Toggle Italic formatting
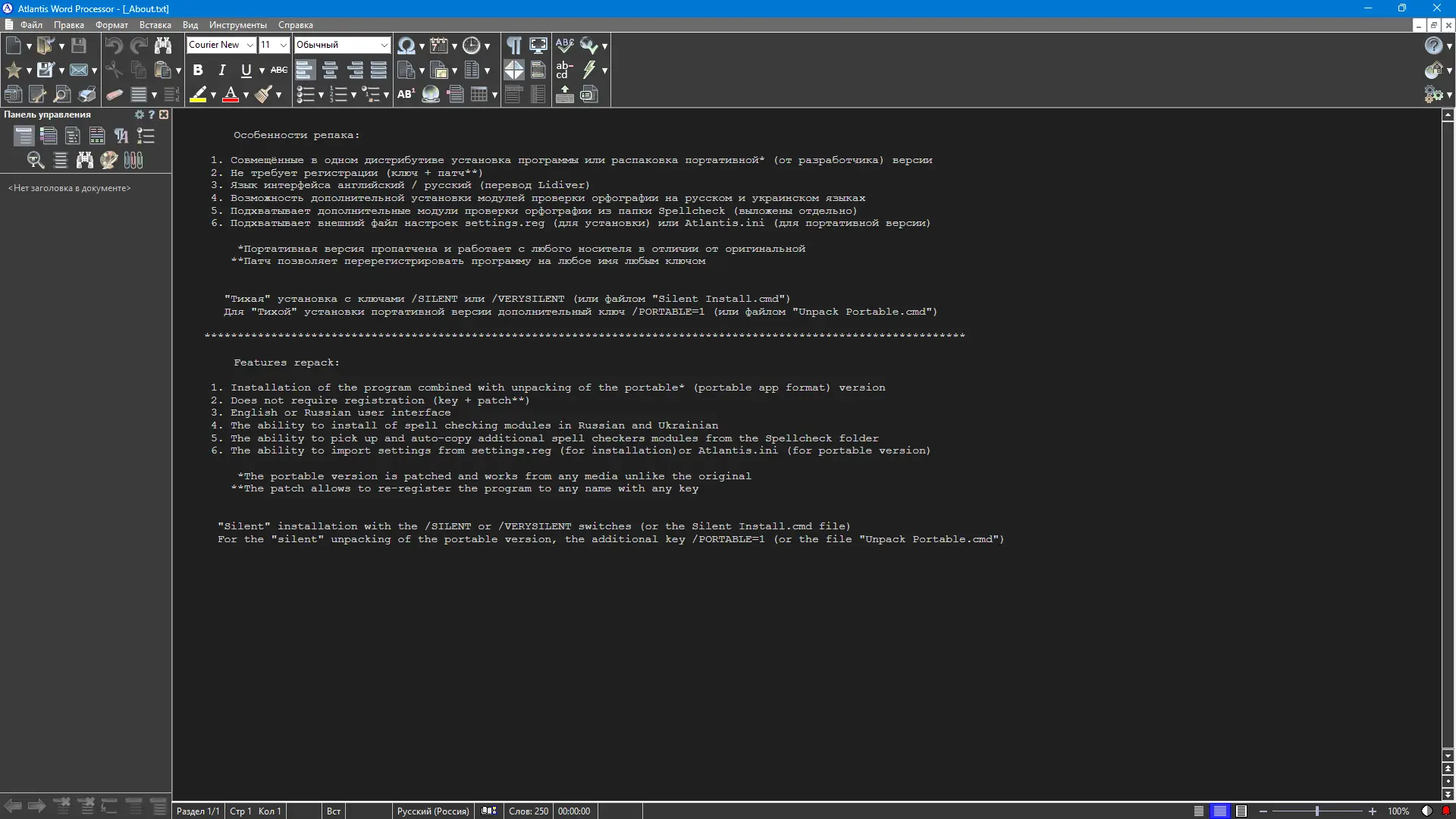The image size is (1456, 819). [x=222, y=71]
